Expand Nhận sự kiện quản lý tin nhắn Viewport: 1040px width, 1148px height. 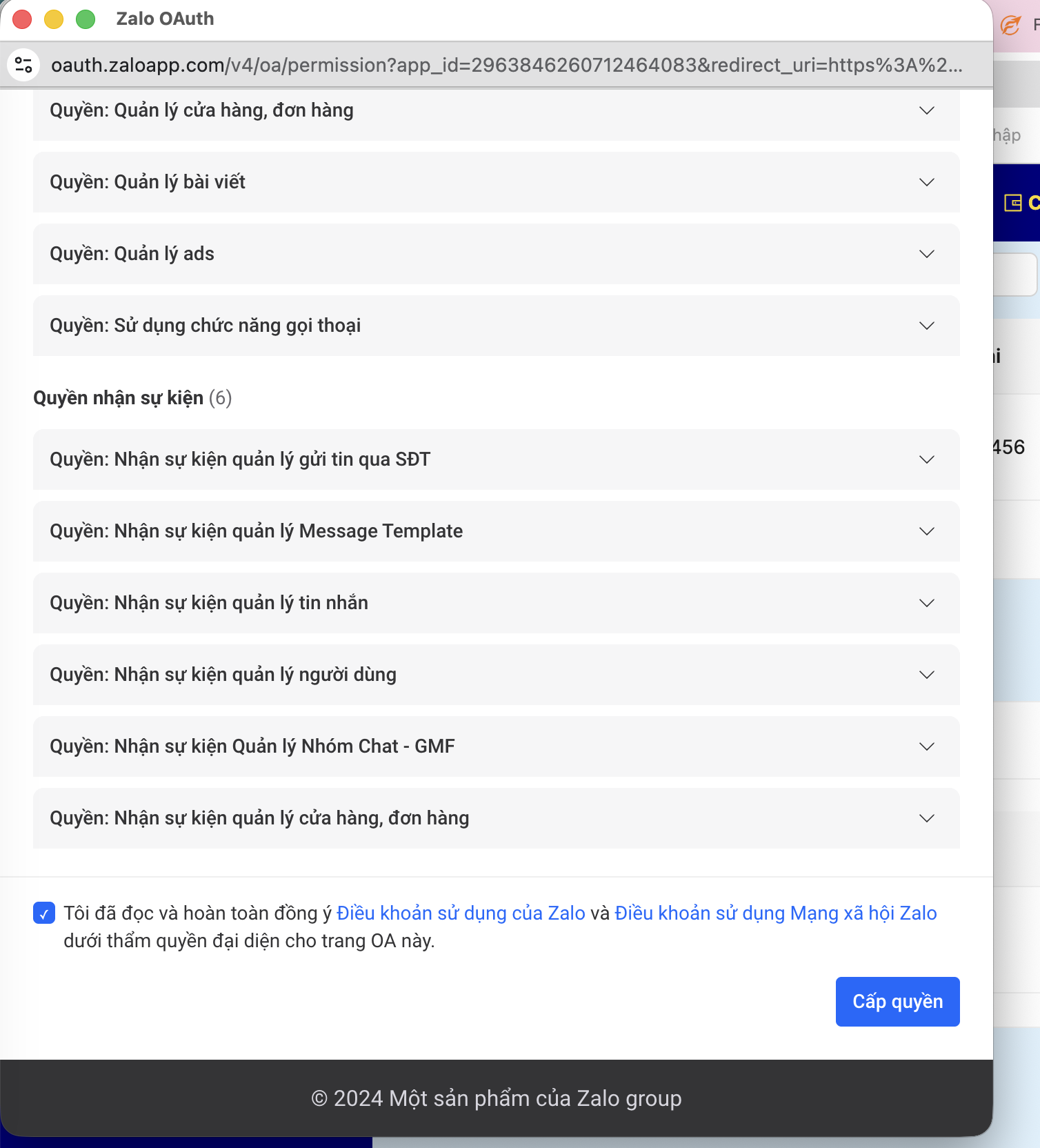(497, 603)
